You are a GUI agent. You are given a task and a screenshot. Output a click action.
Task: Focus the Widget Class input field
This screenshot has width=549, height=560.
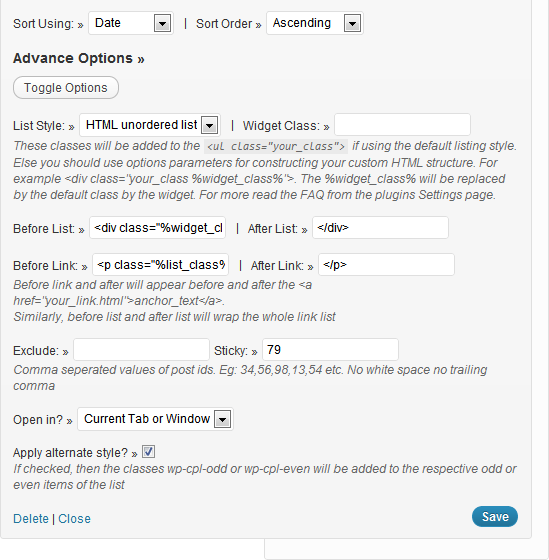click(402, 125)
